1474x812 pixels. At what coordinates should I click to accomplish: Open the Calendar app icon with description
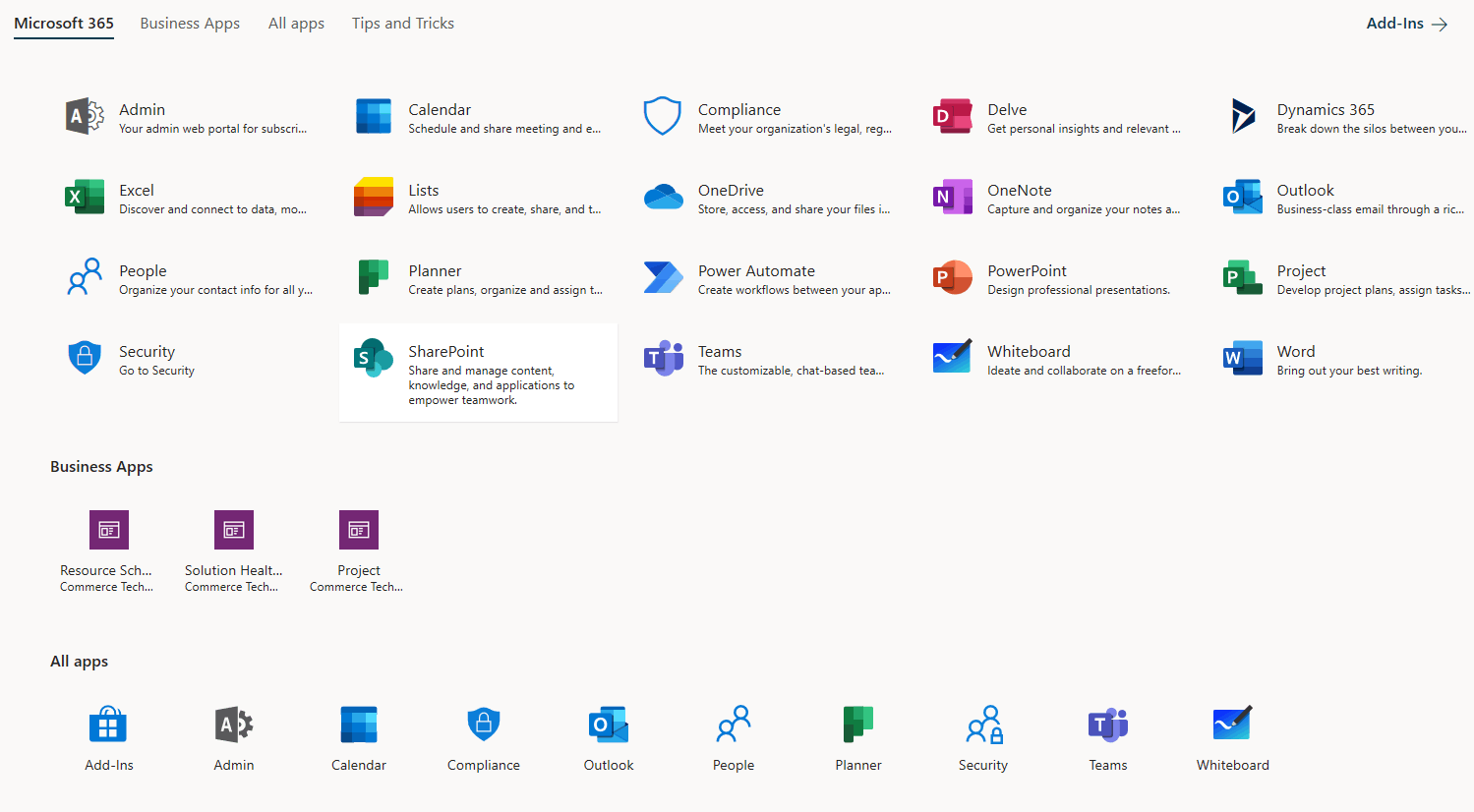(x=374, y=117)
